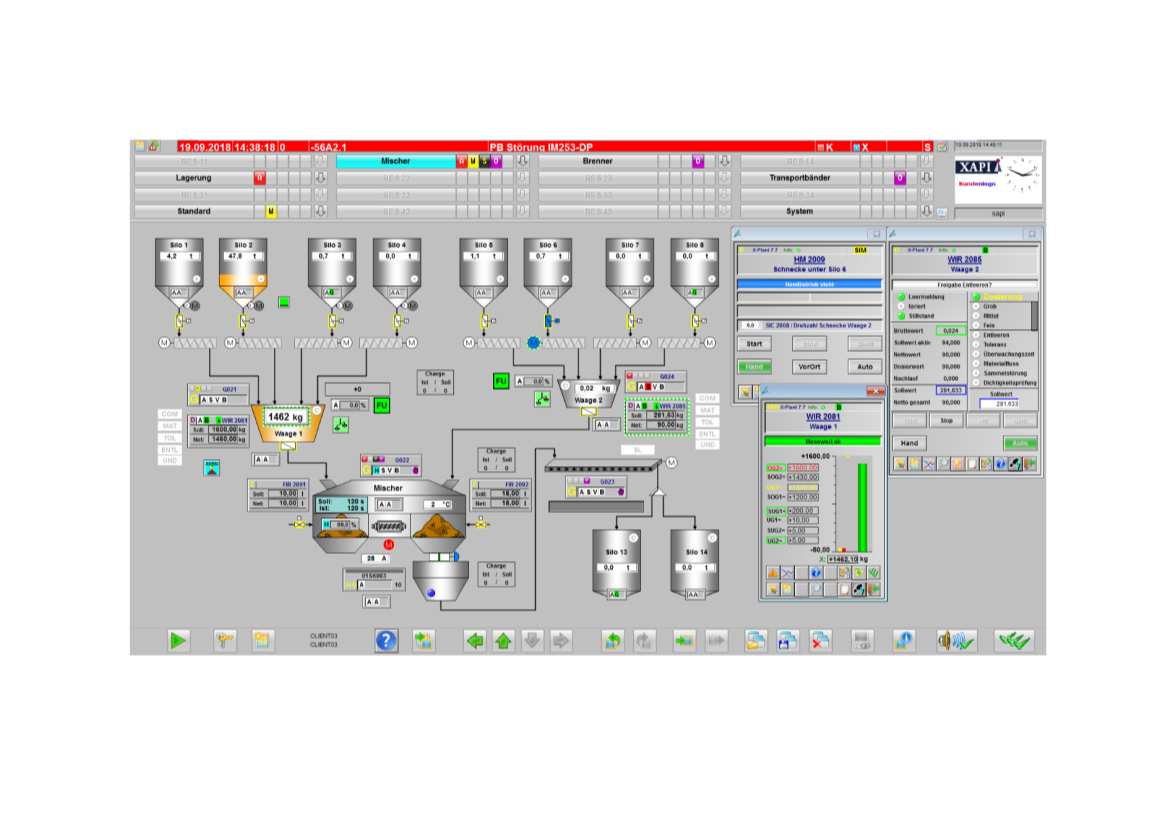Viewport: 1172px width, 833px height.
Task: Open the trend curve icon in WIR 2085 panel
Action: click(928, 464)
